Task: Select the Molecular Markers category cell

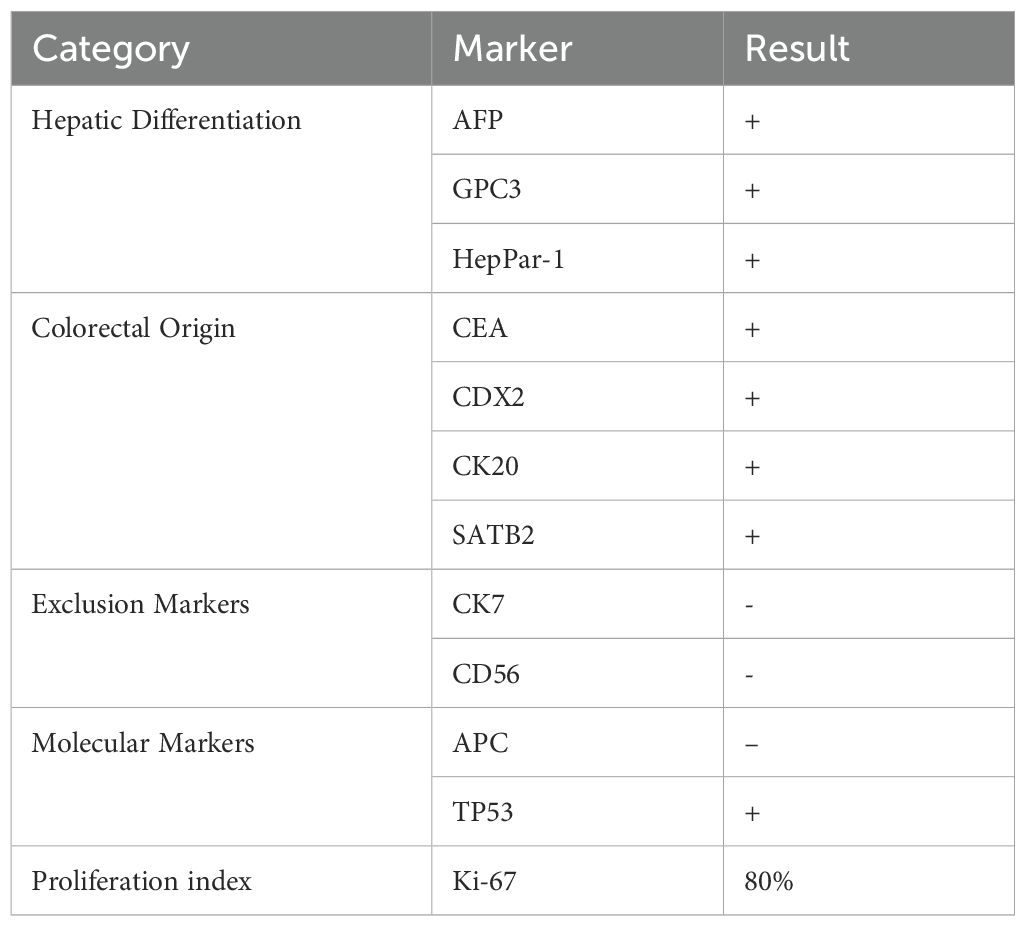Action: pyautogui.click(x=143, y=743)
